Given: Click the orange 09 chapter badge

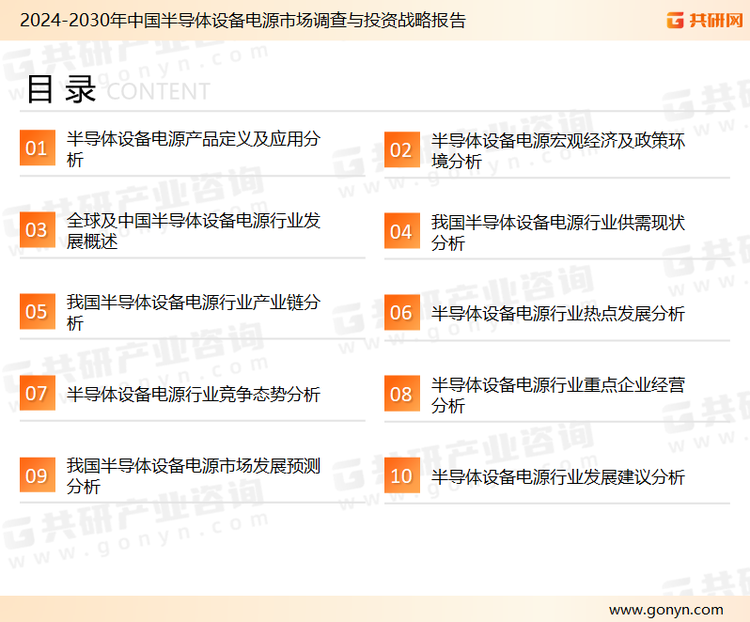Looking at the screenshot, I should [x=37, y=475].
